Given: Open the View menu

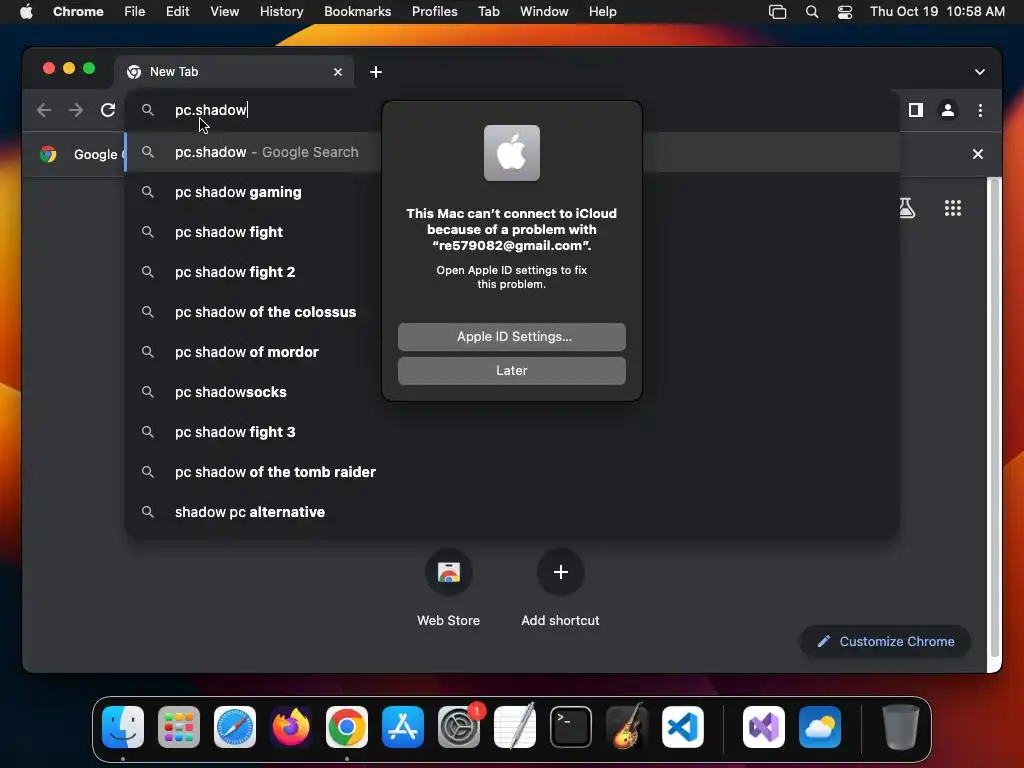Looking at the screenshot, I should point(224,12).
